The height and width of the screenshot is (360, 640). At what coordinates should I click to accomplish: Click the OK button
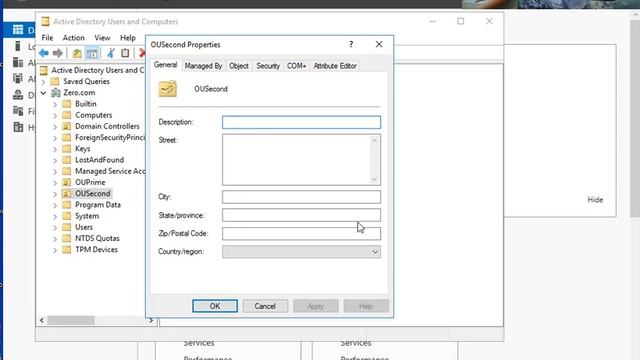215,306
